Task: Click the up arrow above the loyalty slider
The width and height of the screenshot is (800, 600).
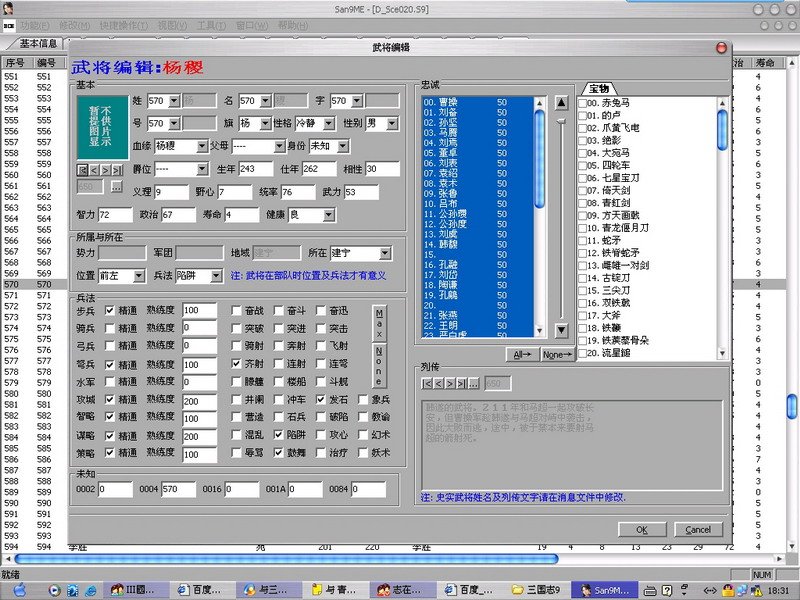Action: (x=561, y=100)
